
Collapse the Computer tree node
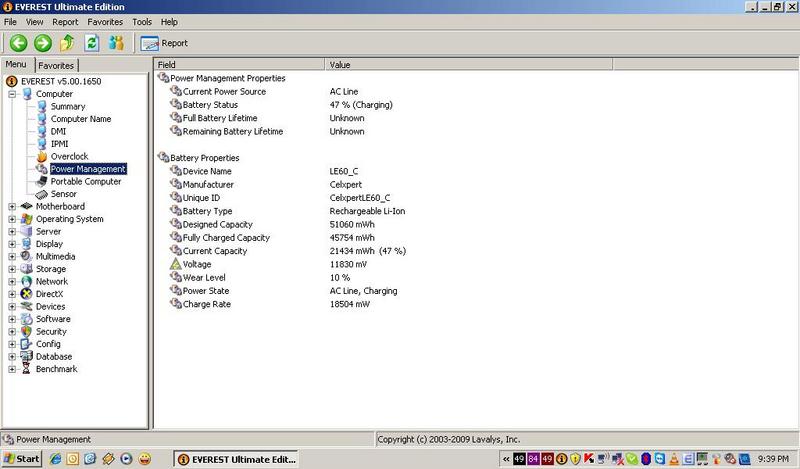[12, 94]
